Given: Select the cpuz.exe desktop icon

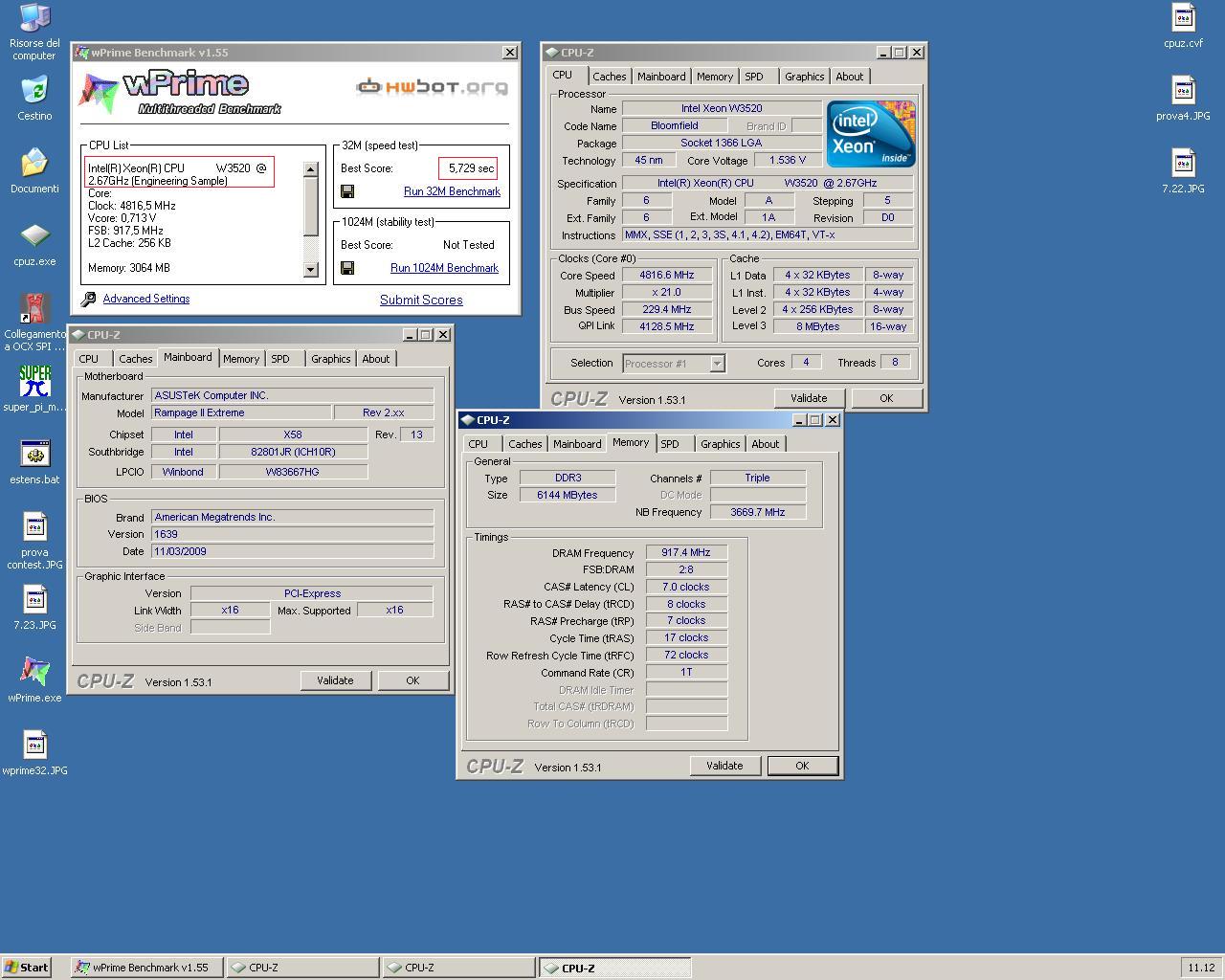Looking at the screenshot, I should 34,244.
